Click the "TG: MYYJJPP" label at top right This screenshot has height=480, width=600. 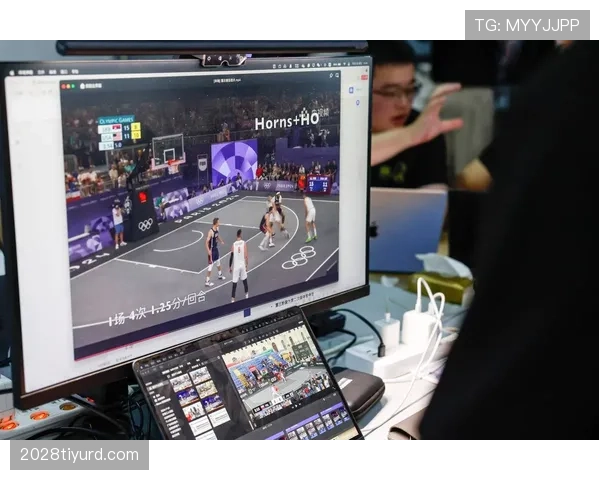(x=527, y=25)
